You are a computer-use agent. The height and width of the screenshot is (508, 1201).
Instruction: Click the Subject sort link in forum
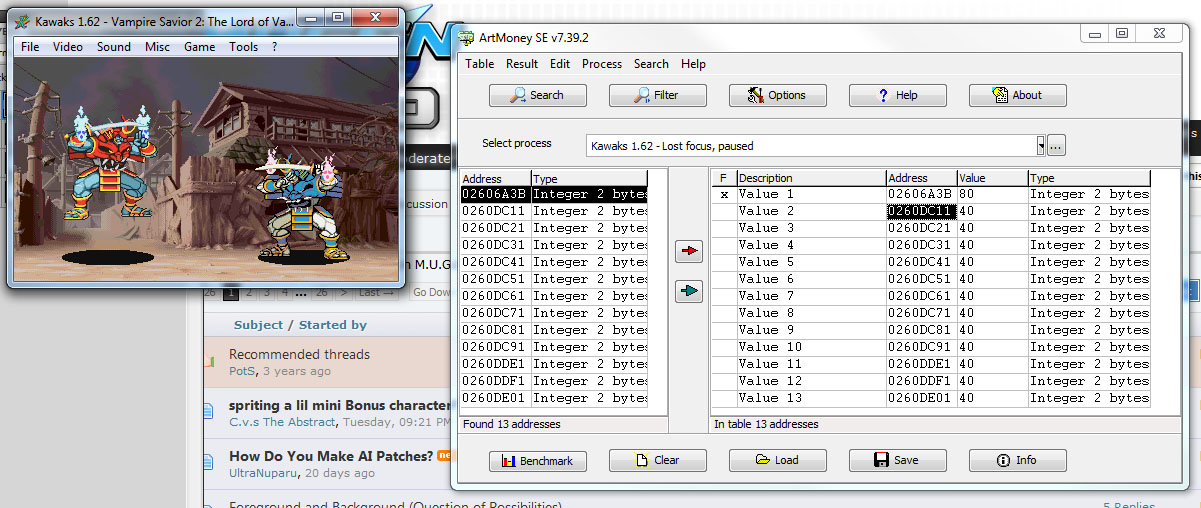coord(258,325)
